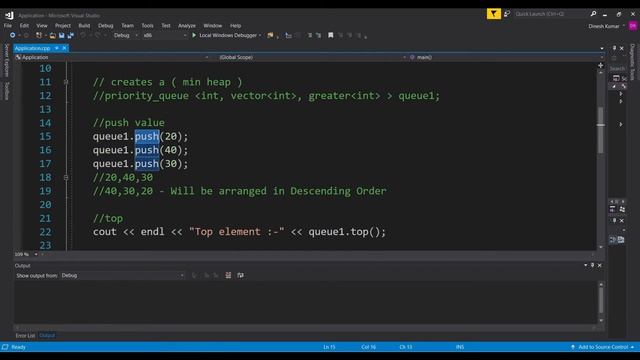Click the split editor plus icon above scrollbar
This screenshot has height=360, width=640.
600,65
